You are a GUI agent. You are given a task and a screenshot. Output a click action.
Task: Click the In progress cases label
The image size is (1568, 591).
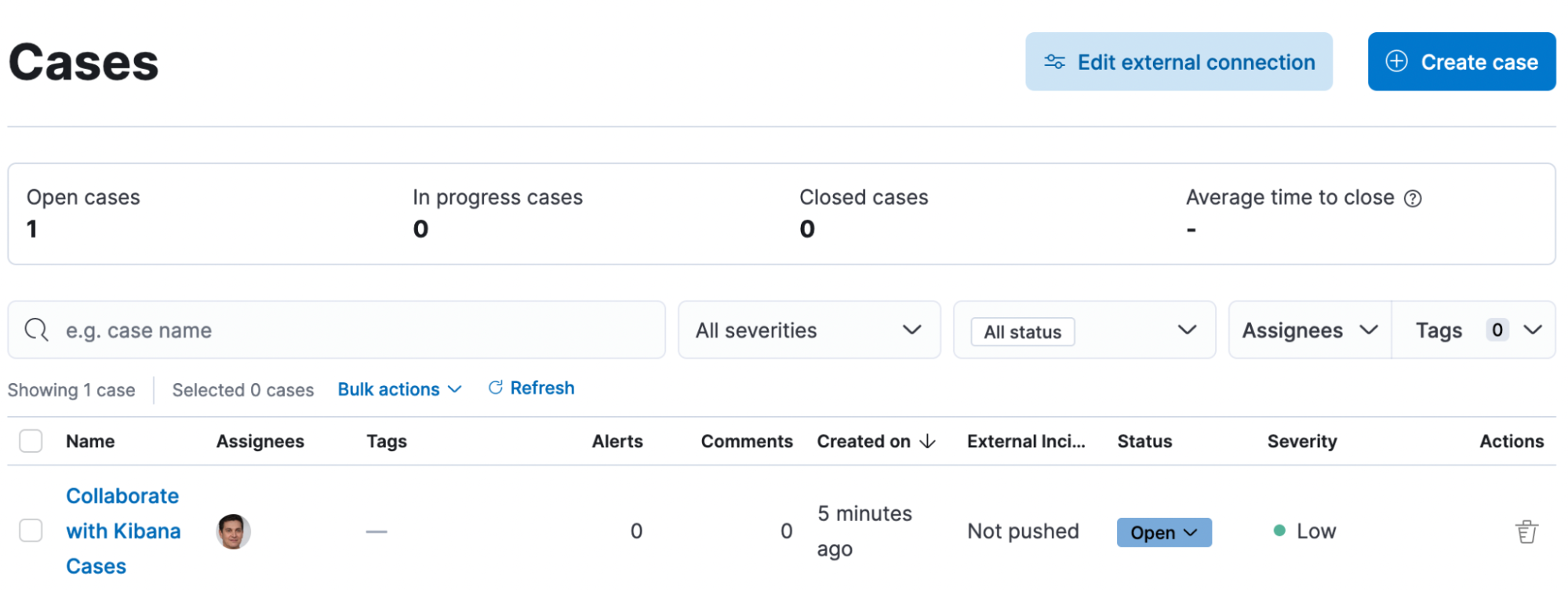(497, 197)
